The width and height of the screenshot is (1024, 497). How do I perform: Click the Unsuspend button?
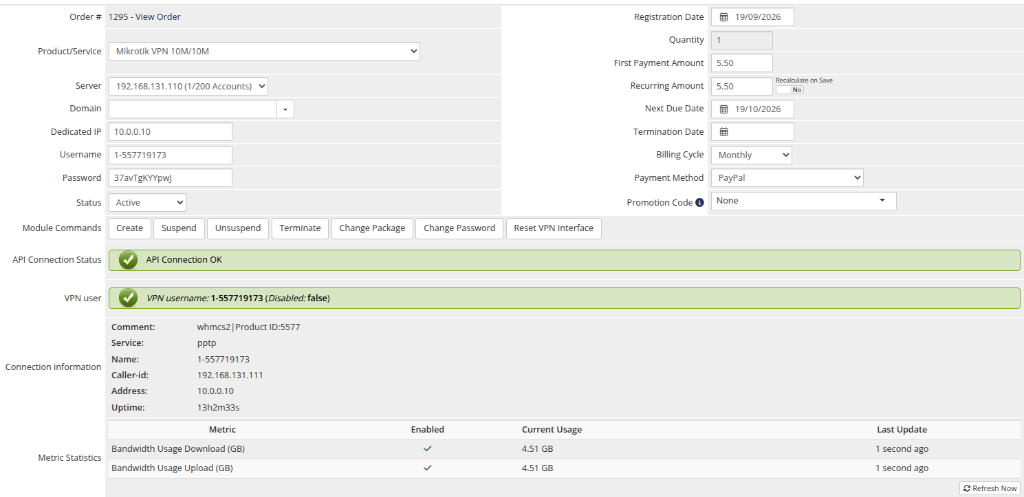click(238, 228)
